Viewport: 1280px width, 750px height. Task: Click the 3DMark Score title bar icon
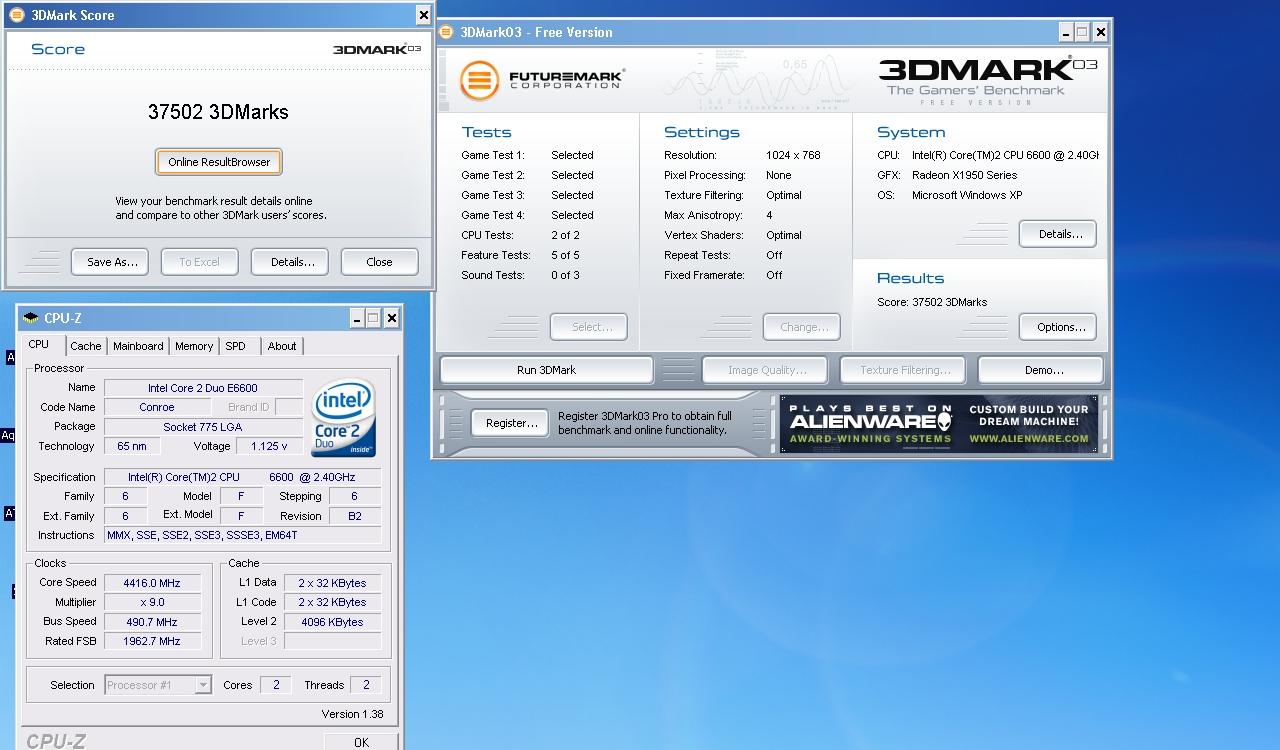pos(16,15)
